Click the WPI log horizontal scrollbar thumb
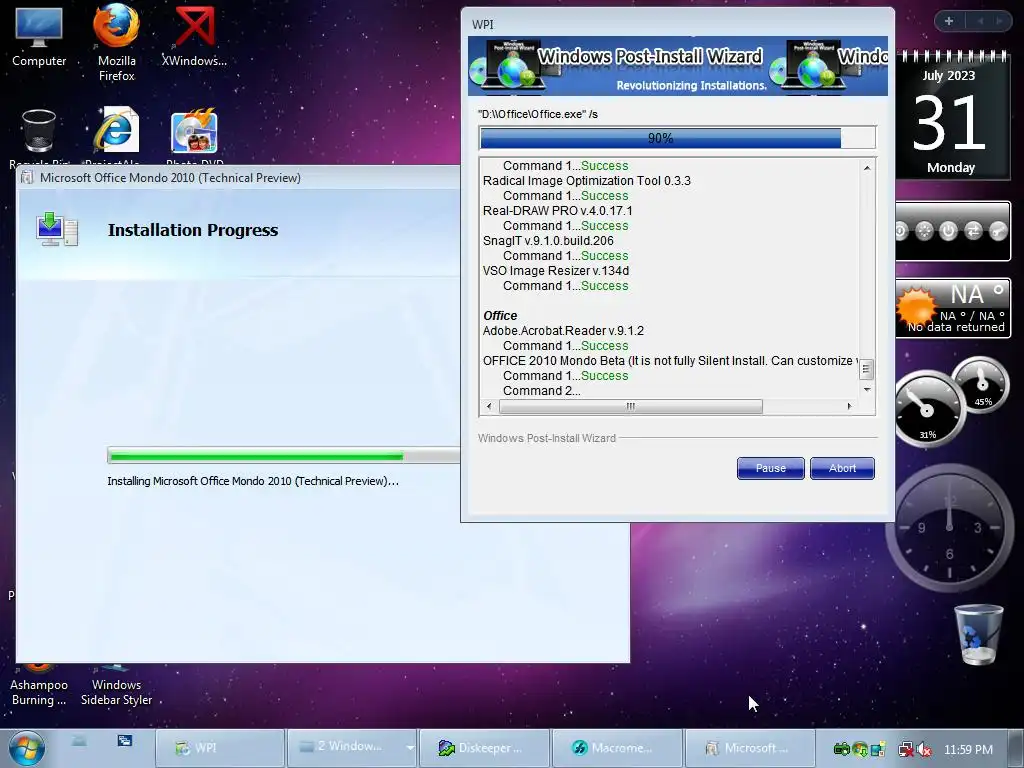Screen dimensions: 1024x768 (631, 406)
